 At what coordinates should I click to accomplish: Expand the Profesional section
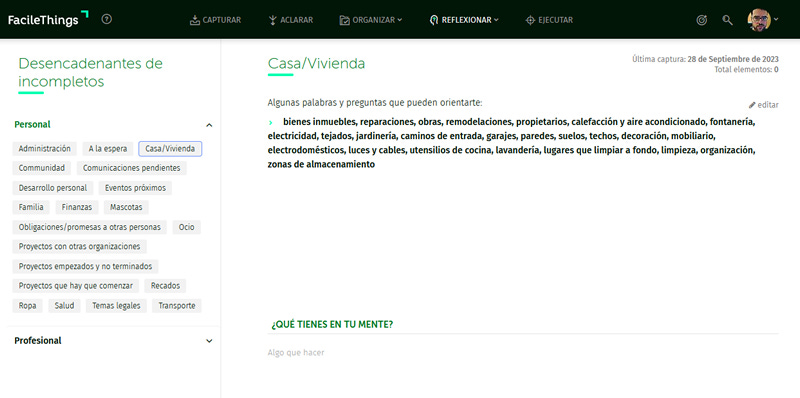[x=209, y=341]
